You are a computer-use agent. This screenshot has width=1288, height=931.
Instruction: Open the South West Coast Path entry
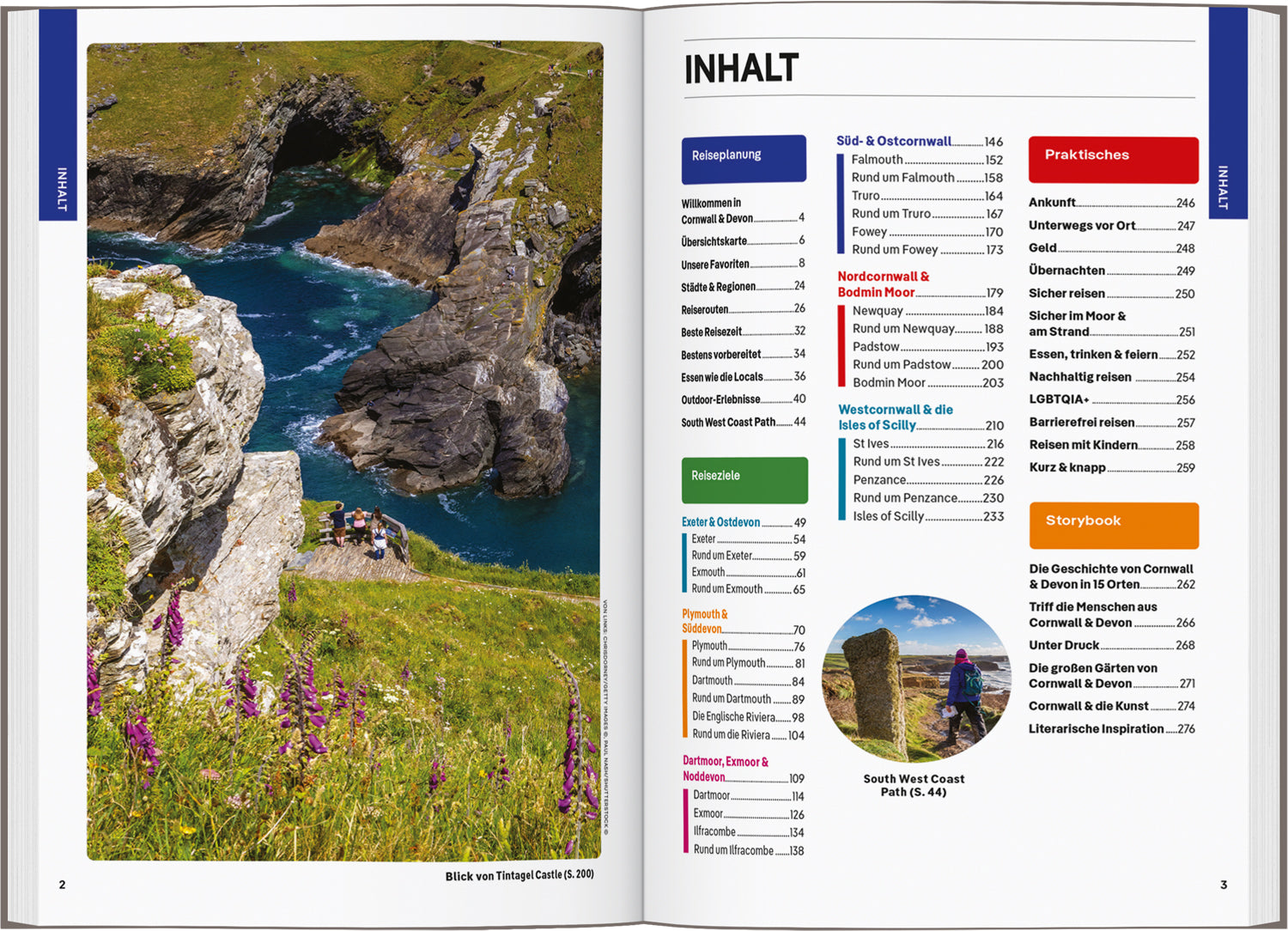[724, 422]
